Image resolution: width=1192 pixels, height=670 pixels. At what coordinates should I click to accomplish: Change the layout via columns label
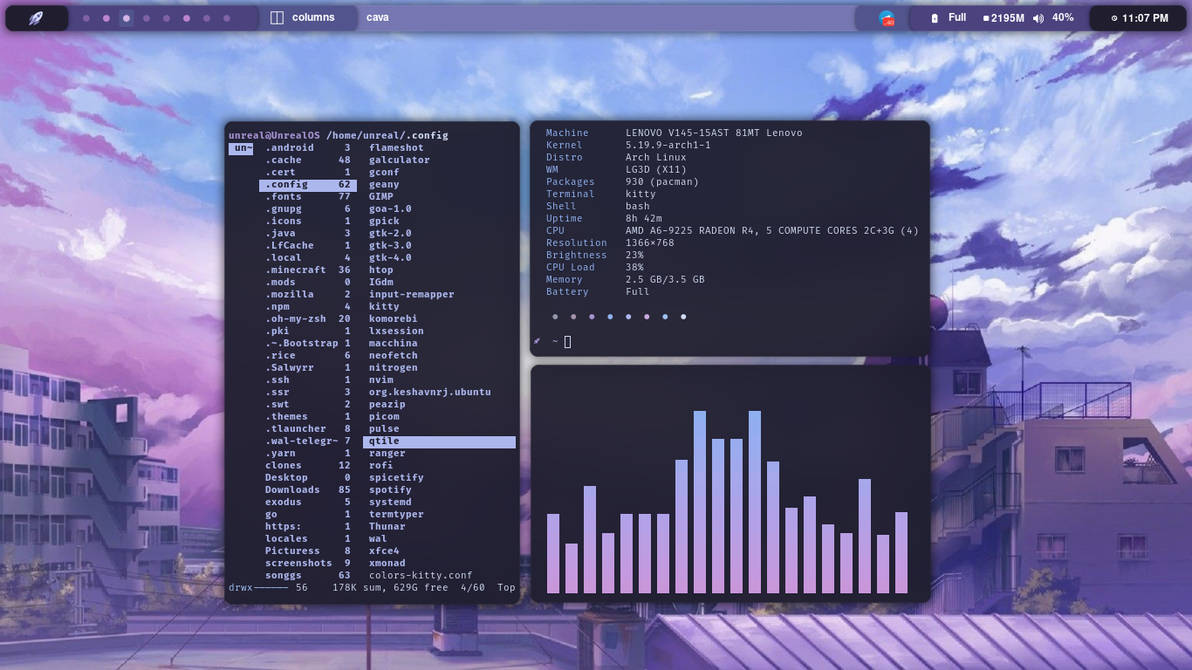[x=313, y=17]
